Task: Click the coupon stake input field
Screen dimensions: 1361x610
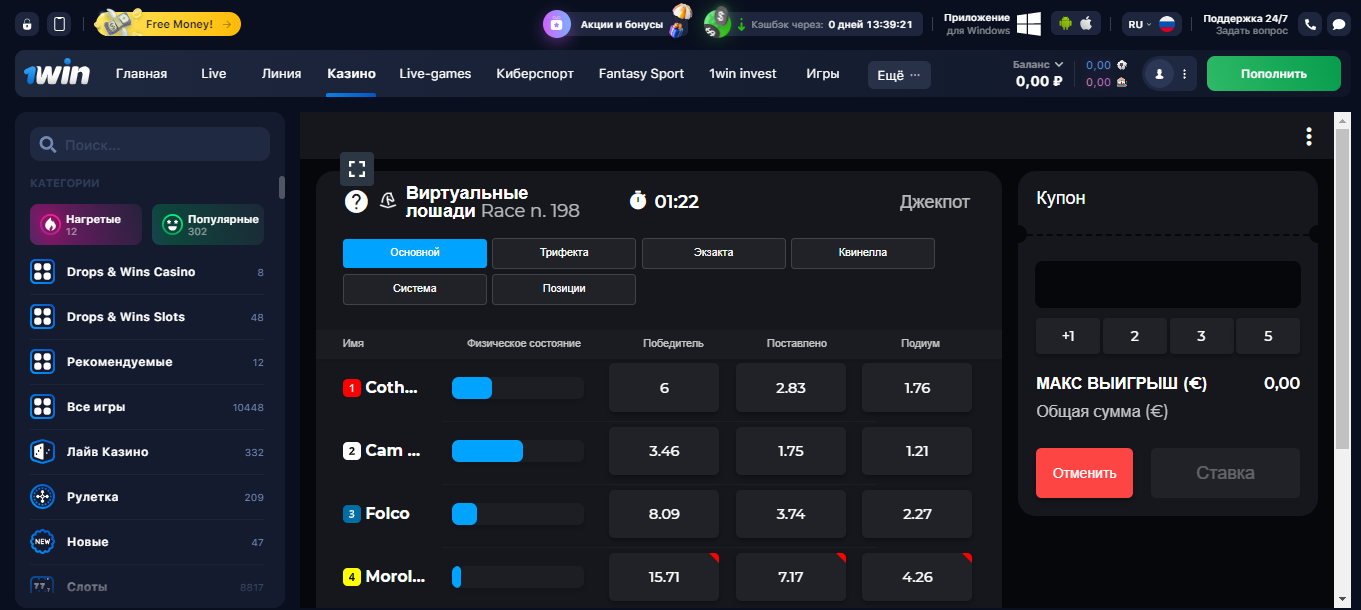Action: [1168, 285]
